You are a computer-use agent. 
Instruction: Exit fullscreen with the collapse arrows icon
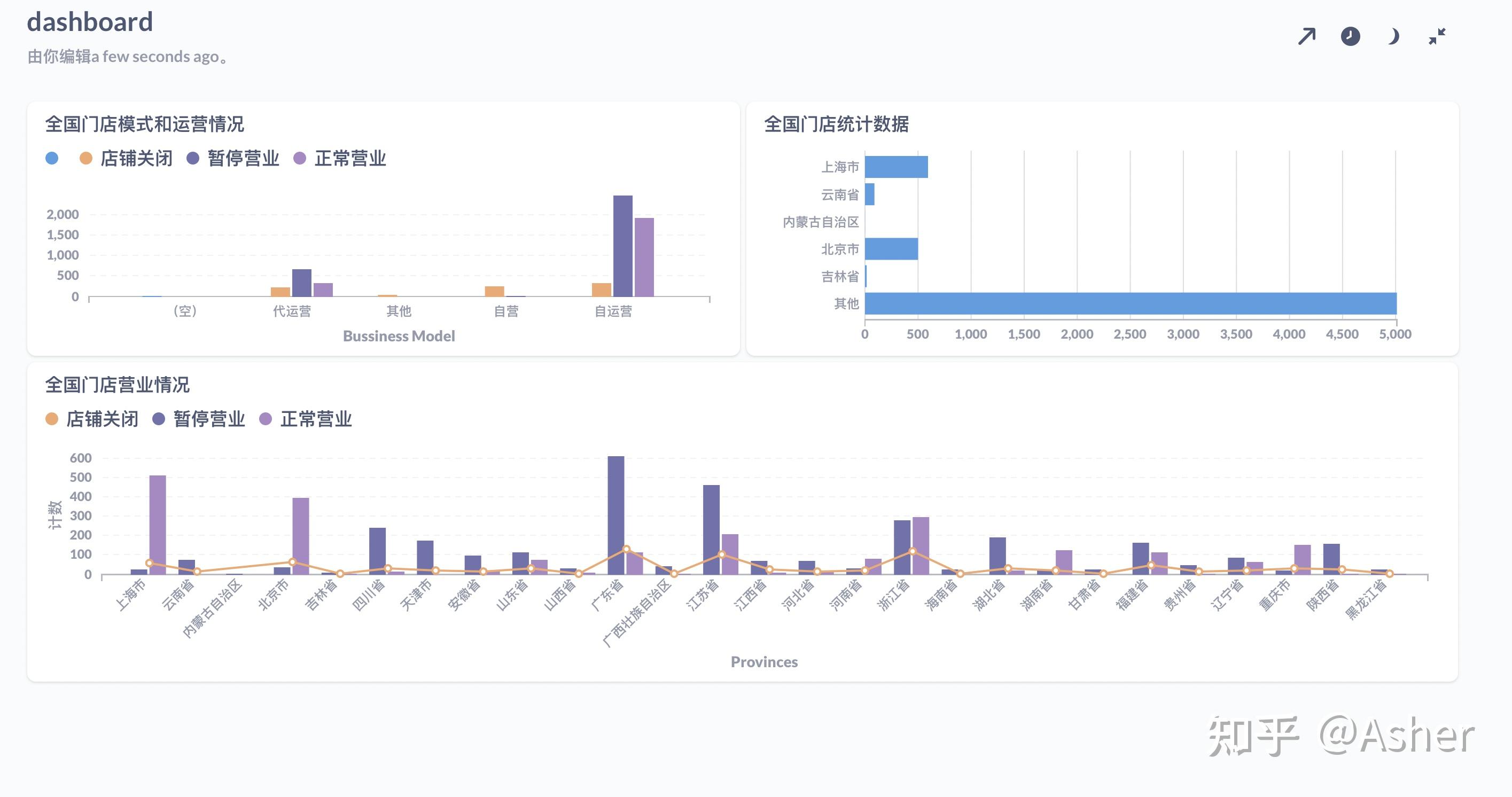pyautogui.click(x=1437, y=36)
